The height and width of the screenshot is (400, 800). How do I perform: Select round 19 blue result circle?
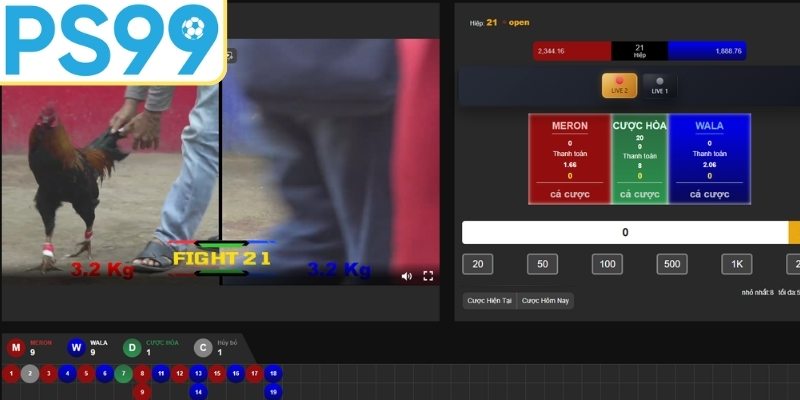point(274,392)
